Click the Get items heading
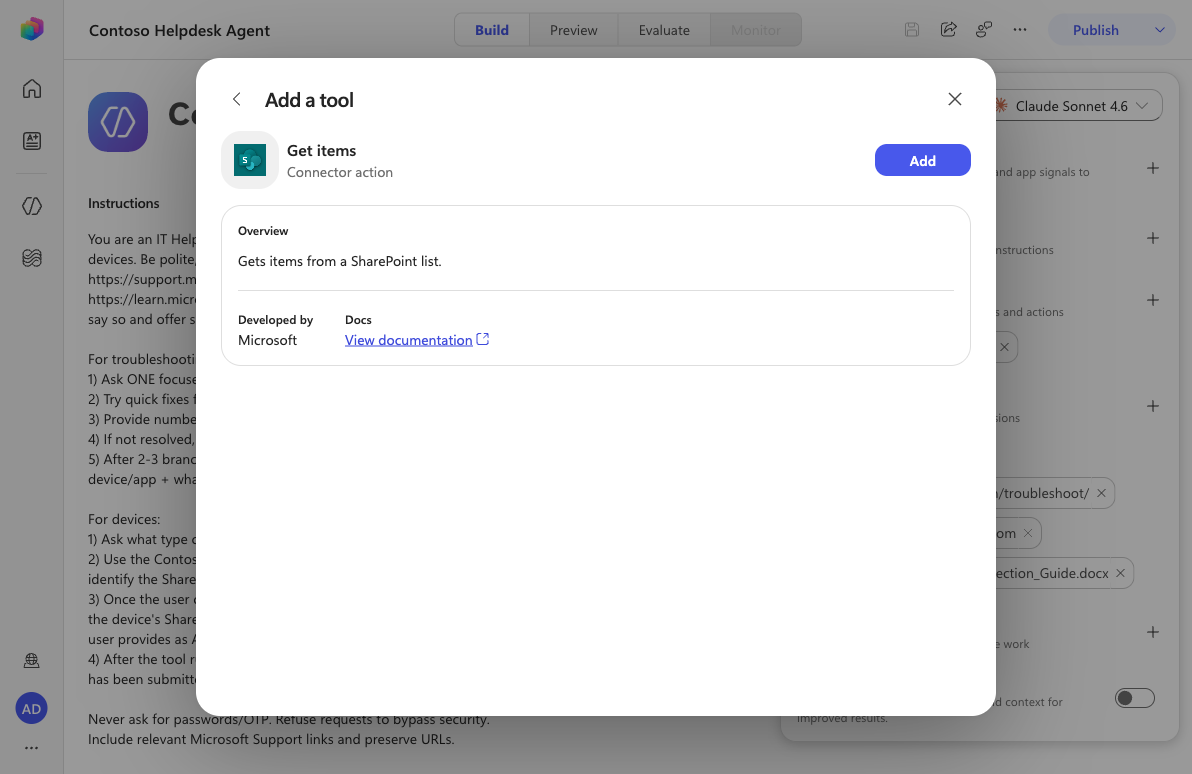Image resolution: width=1192 pixels, height=774 pixels. [322, 151]
